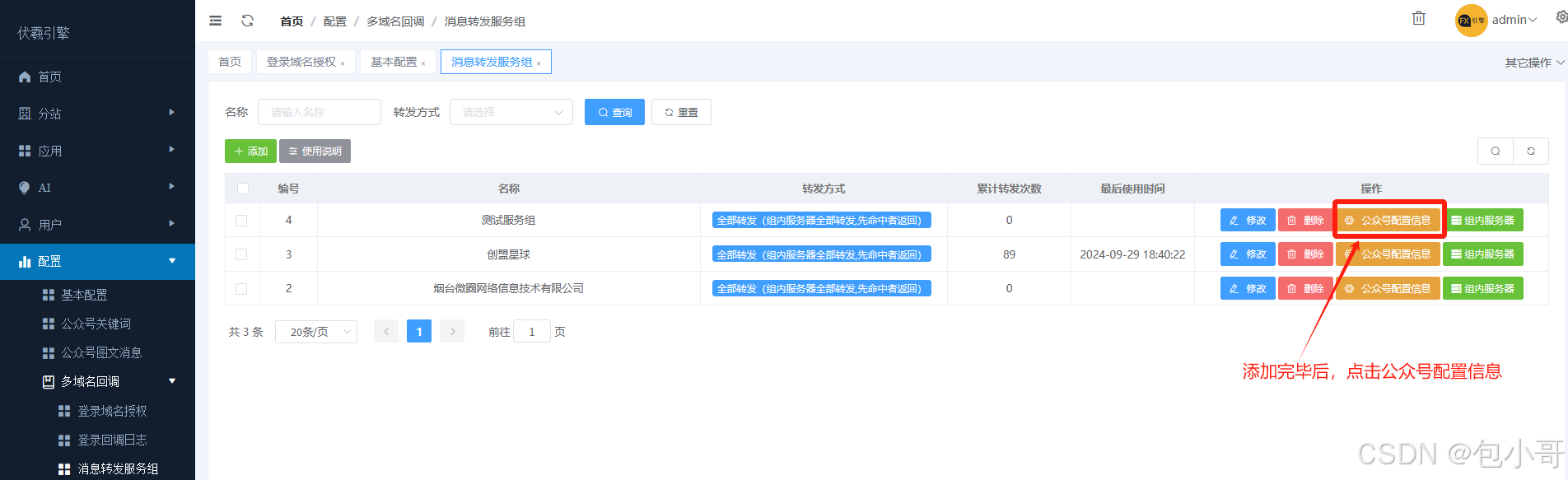
Task: Click the search icon above table
Action: pyautogui.click(x=1496, y=151)
